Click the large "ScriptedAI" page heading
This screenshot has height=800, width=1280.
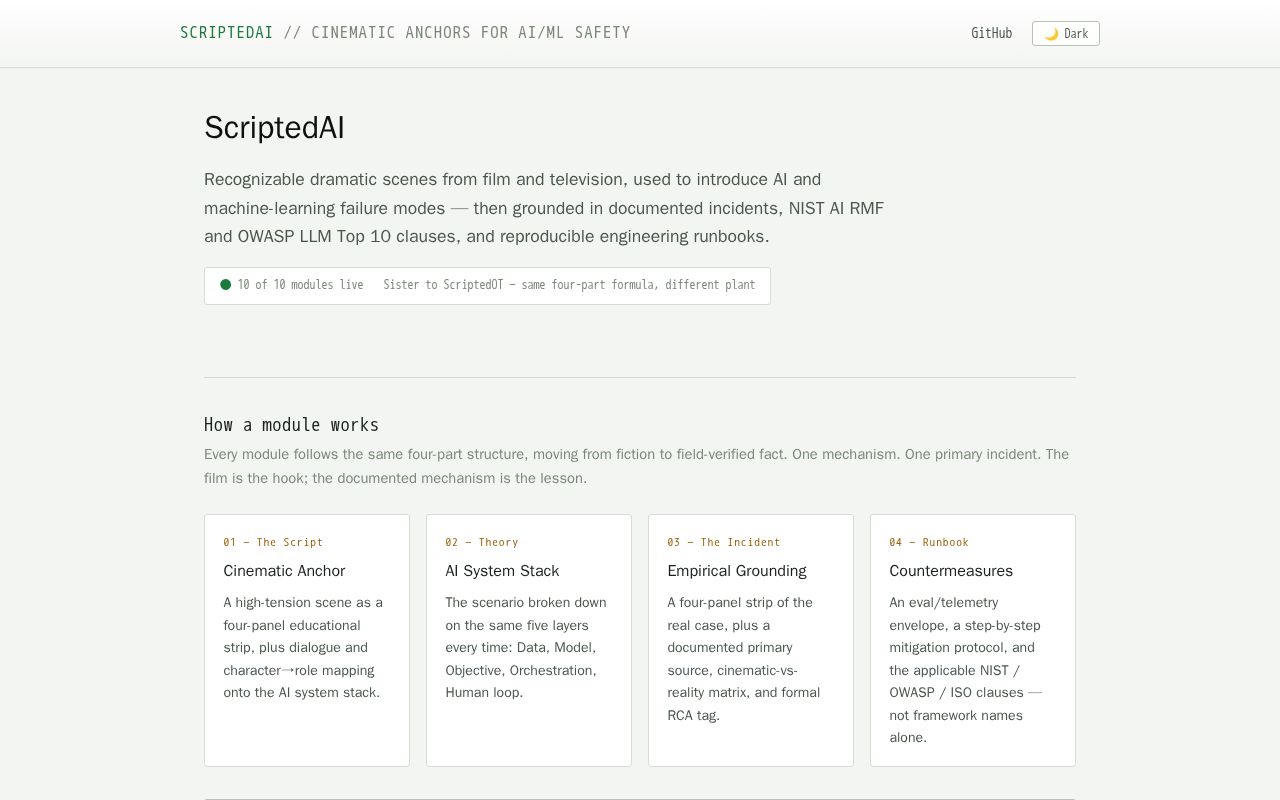pyautogui.click(x=275, y=128)
